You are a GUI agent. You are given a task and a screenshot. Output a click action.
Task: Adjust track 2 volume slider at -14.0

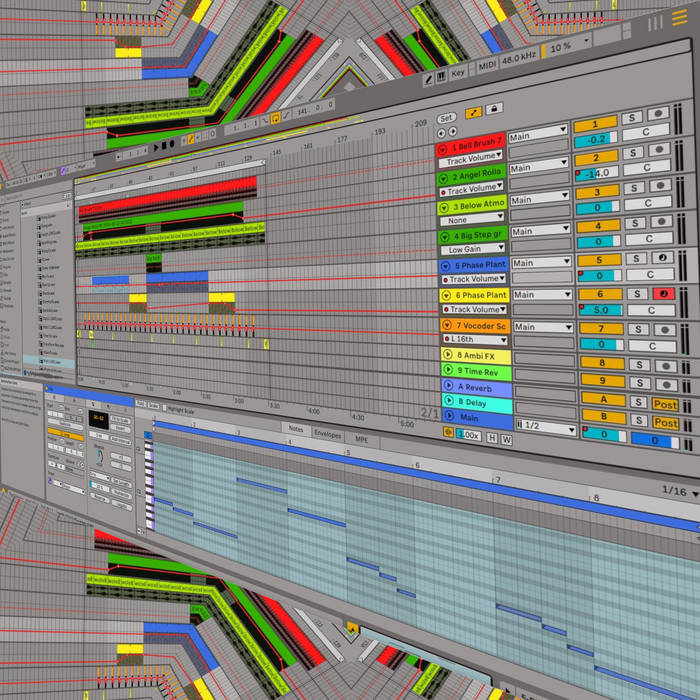pos(602,172)
